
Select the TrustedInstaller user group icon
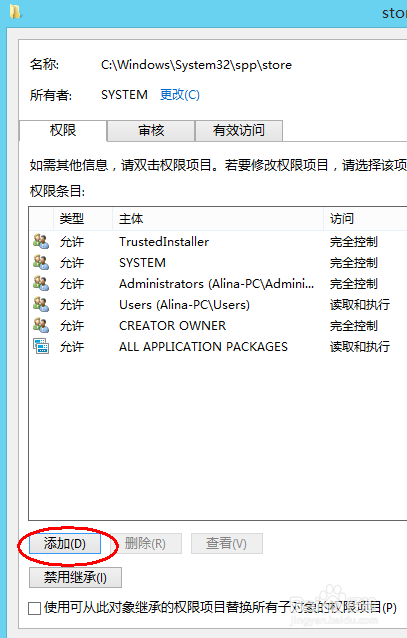tap(41, 241)
